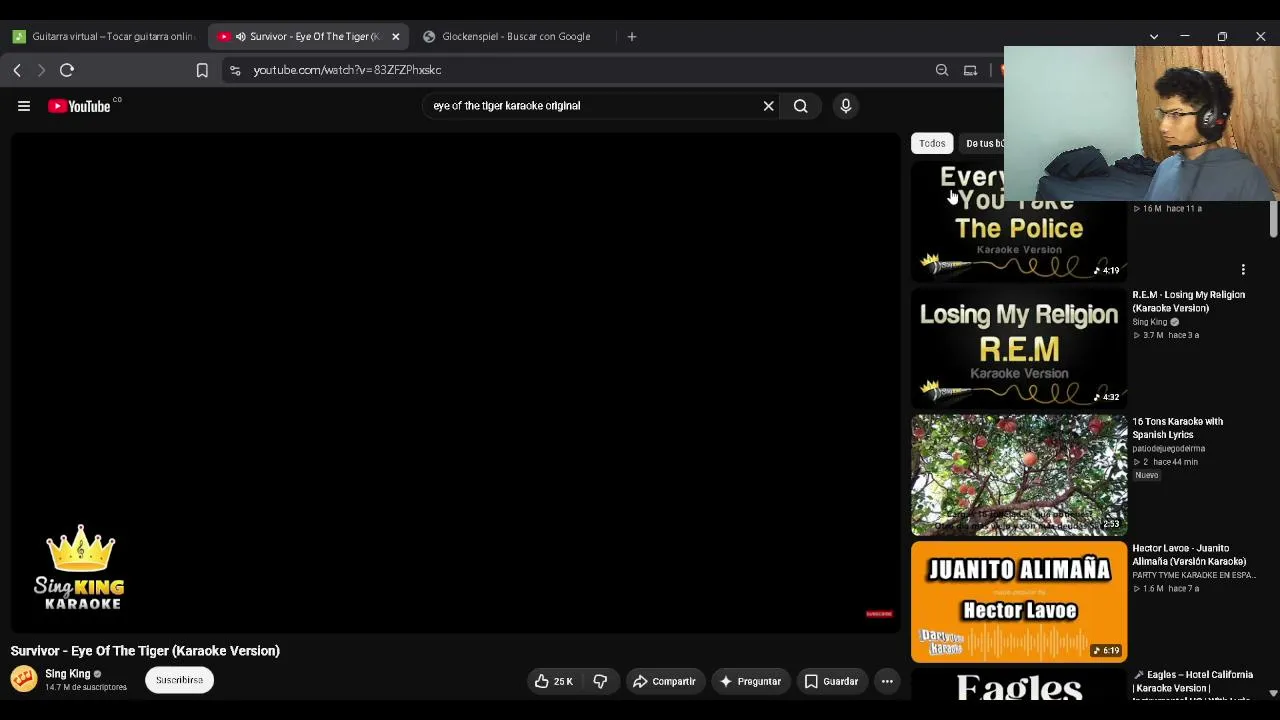Switch to the Guitarra virtual tab
The width and height of the screenshot is (1280, 720).
[103, 37]
